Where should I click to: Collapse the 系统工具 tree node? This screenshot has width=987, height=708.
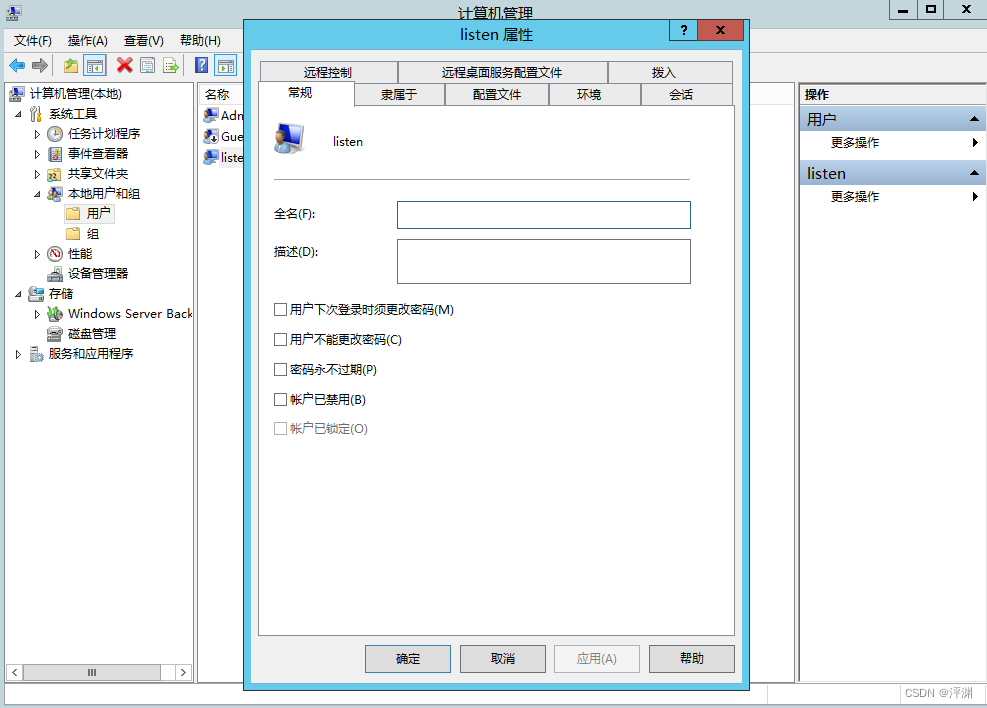18,114
